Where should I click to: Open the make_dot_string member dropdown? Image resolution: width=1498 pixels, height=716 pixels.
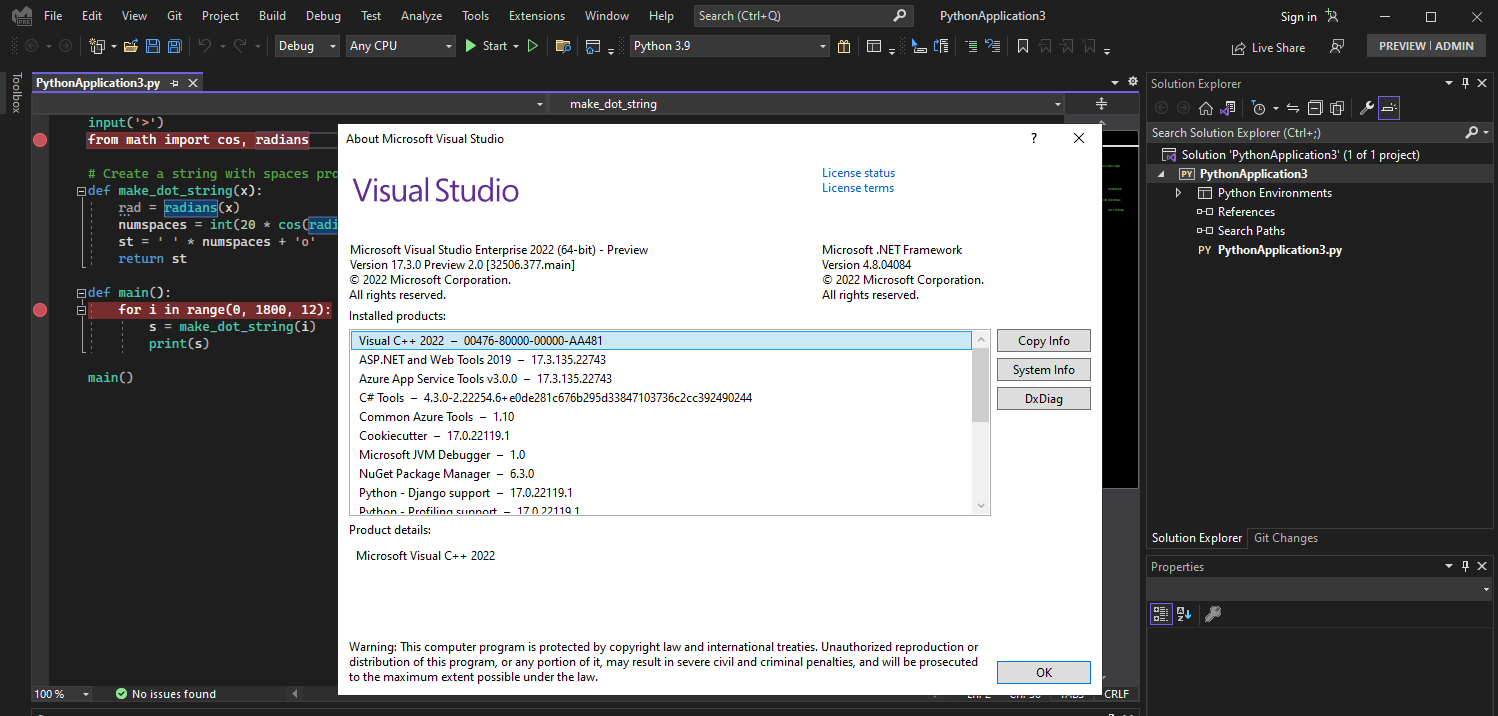point(807,104)
